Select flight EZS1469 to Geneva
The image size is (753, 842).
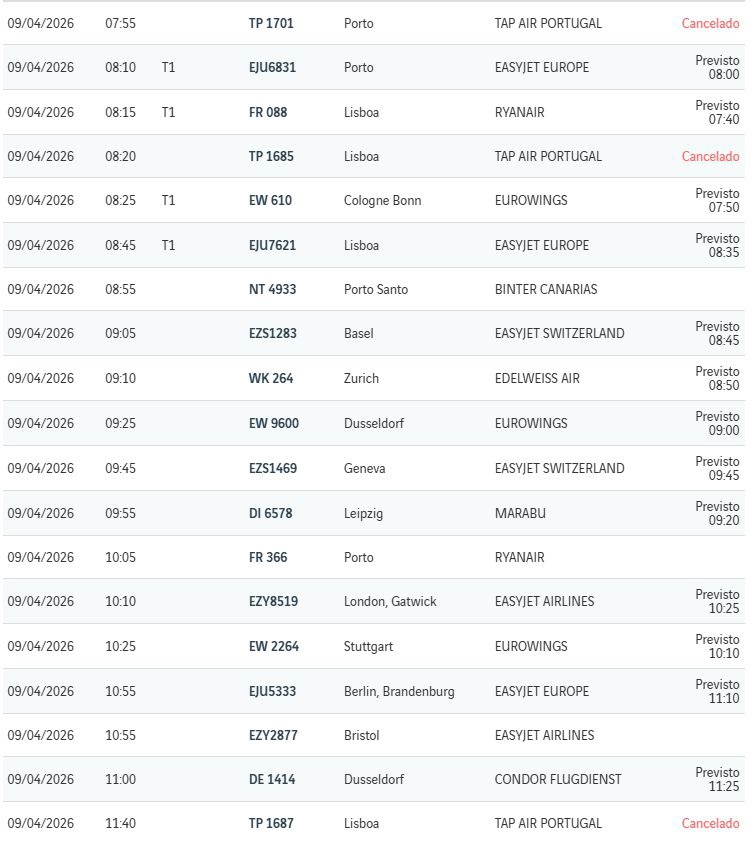click(273, 469)
